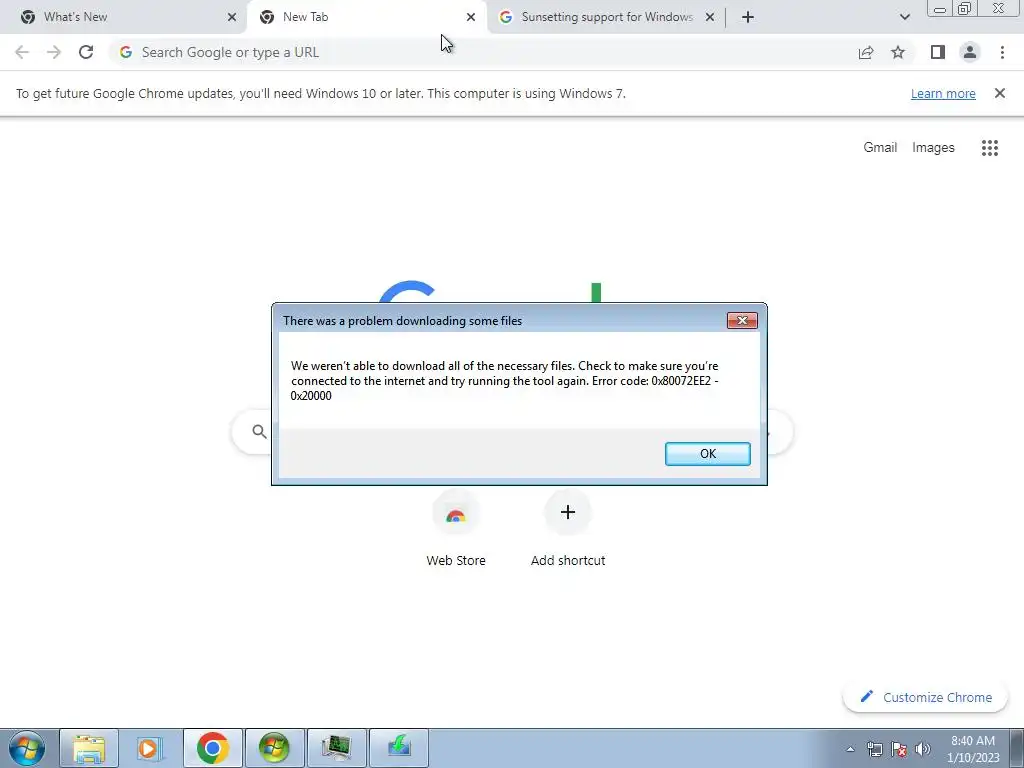The image size is (1024, 768).
Task: Open the Gmail link
Action: [x=880, y=148]
